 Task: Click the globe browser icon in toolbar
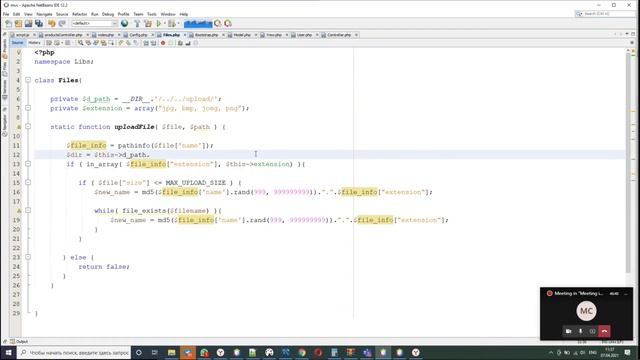click(x=124, y=24)
